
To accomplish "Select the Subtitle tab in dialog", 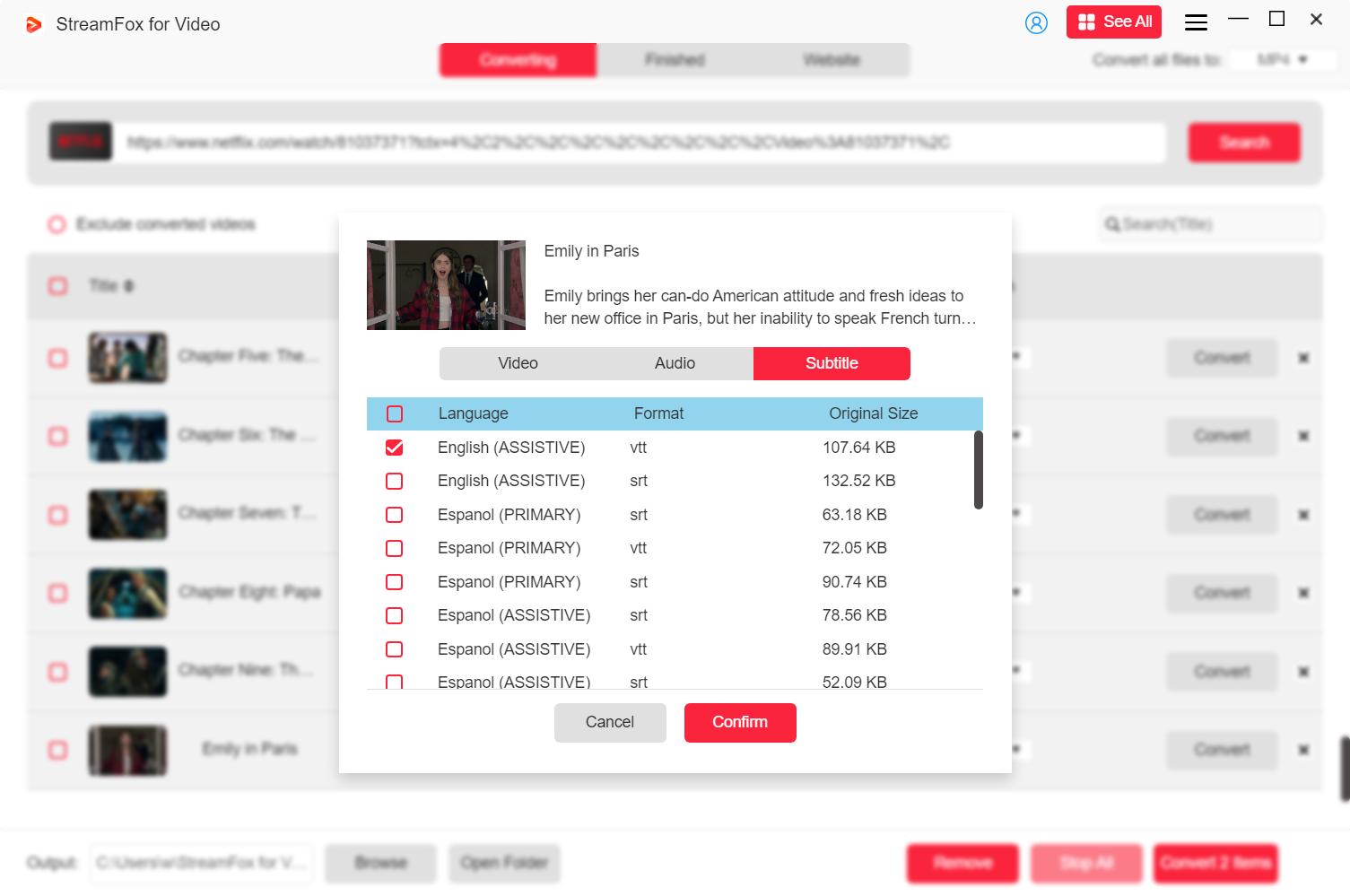I will coord(832,363).
